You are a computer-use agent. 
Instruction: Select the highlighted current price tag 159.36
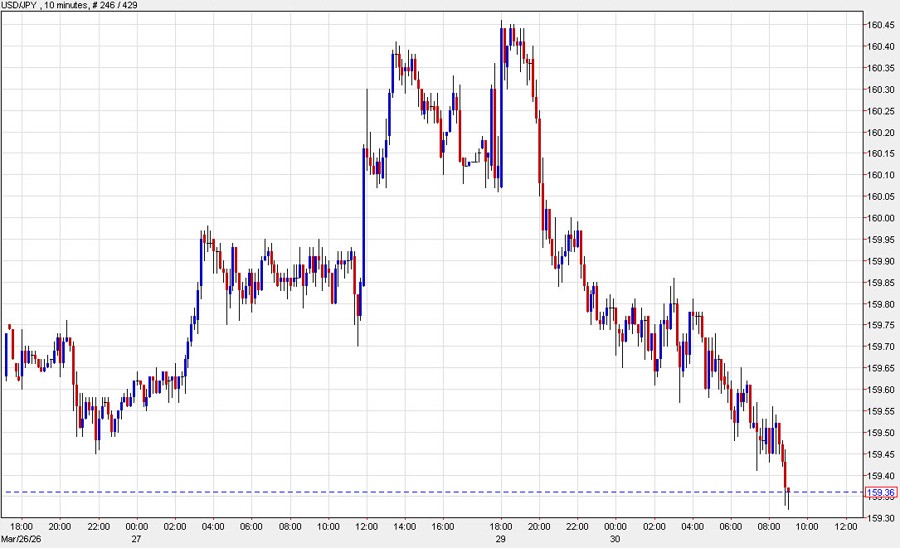tap(880, 492)
